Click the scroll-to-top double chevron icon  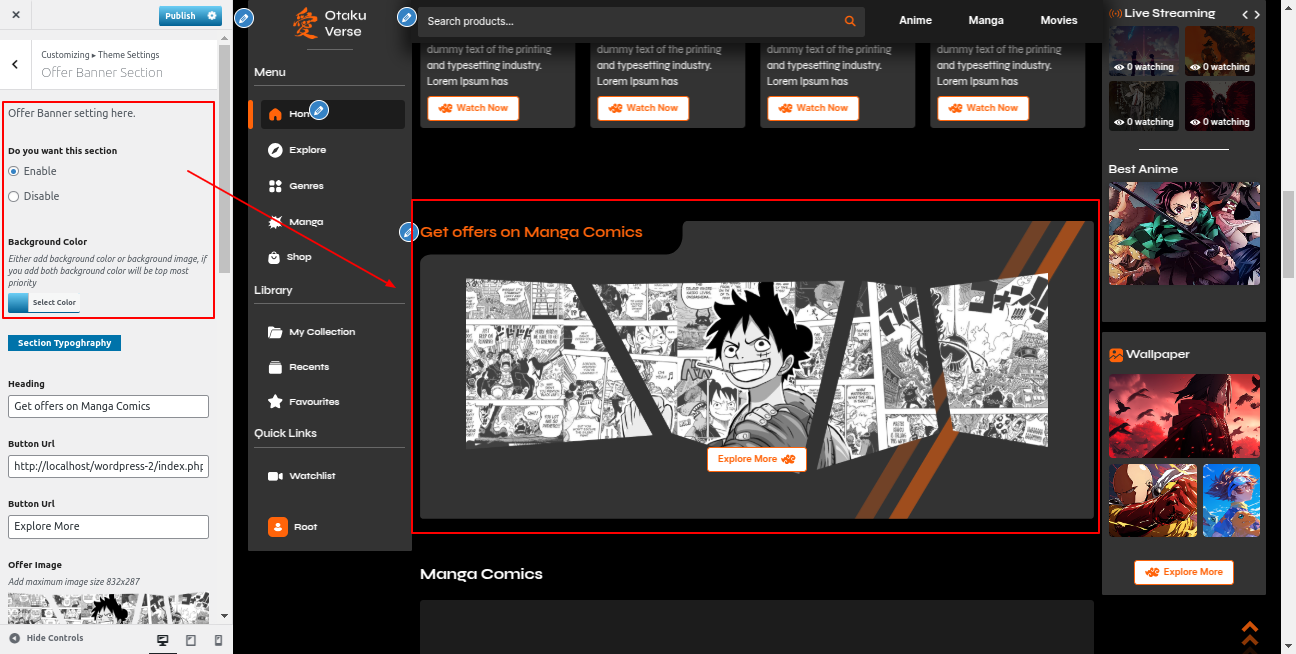1249,633
